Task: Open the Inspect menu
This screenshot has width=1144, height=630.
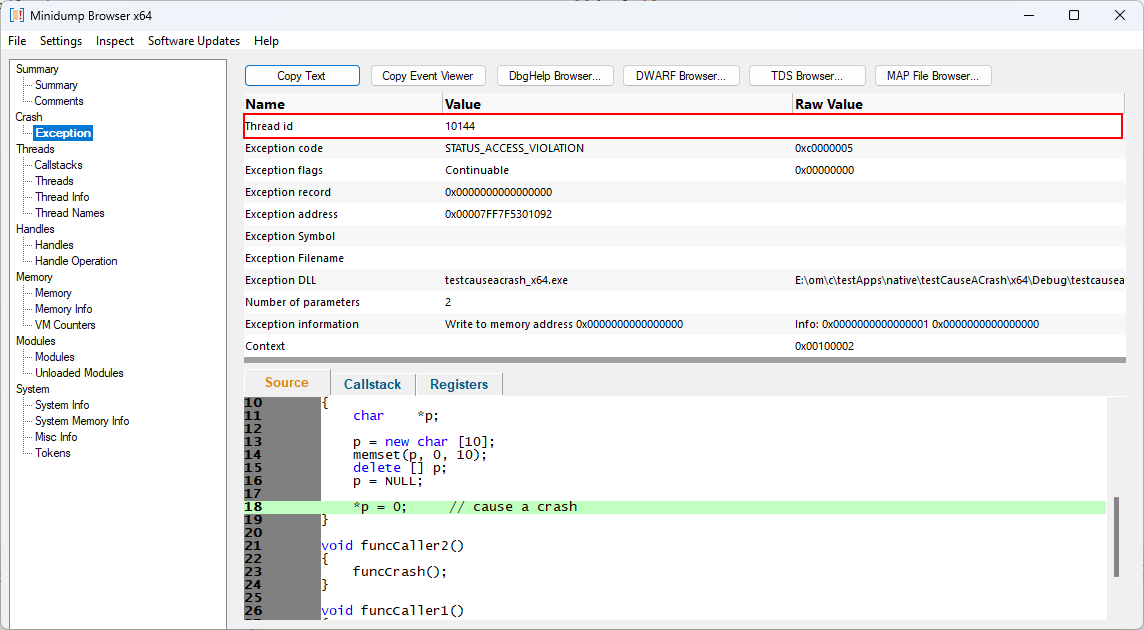Action: [x=115, y=41]
